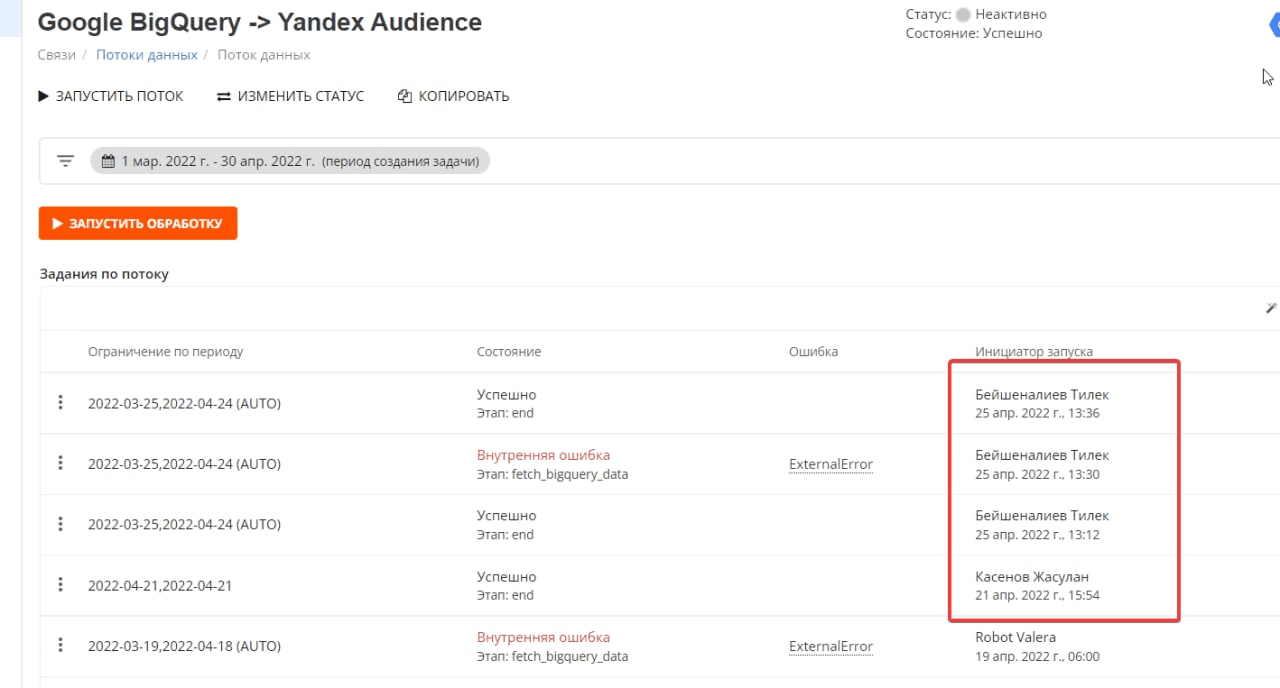Click Внутренняя ошибка in Robot Valera row
Screen dimensions: 1280x688
(x=543, y=637)
